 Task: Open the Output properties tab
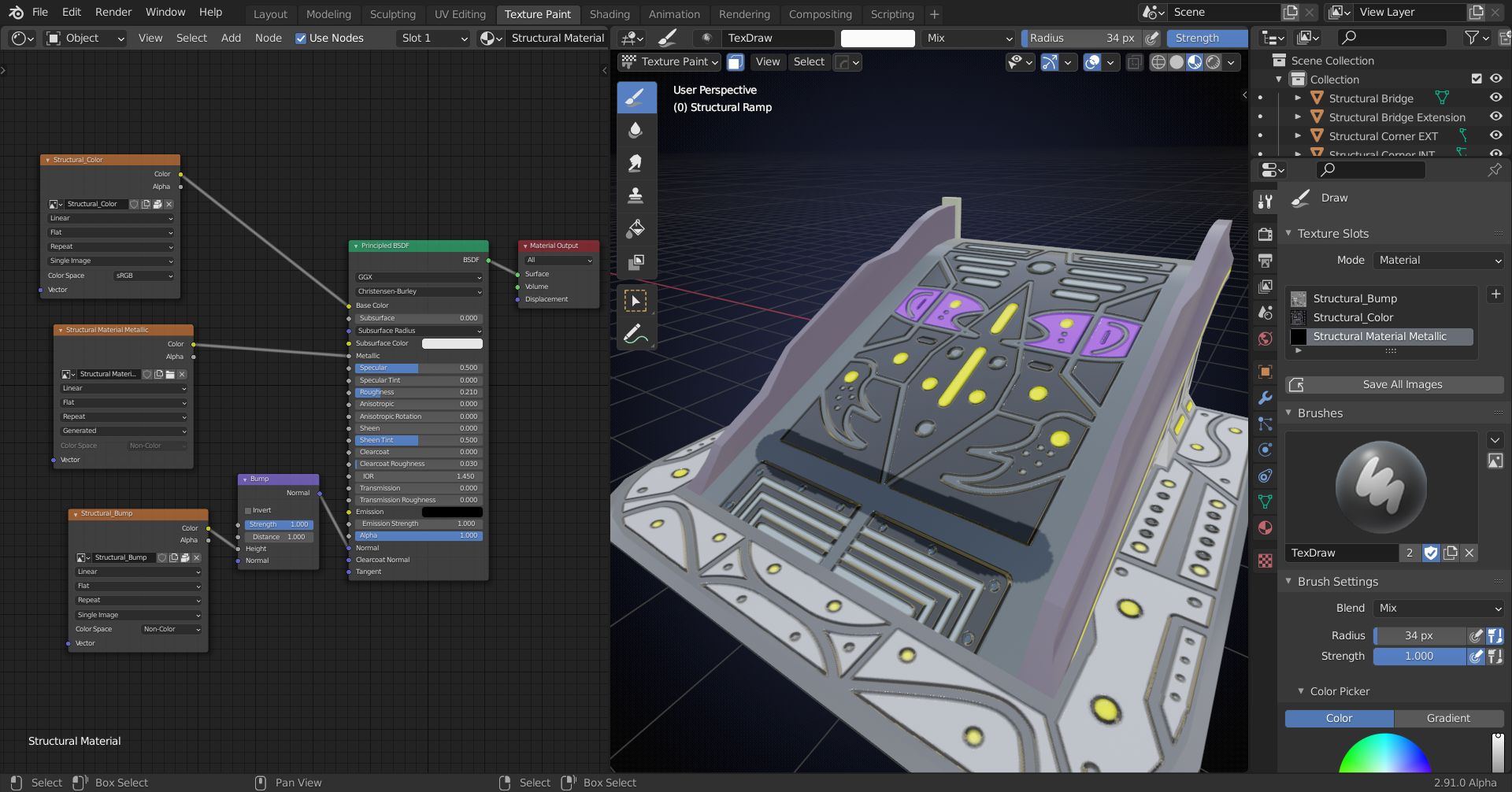pyautogui.click(x=1266, y=260)
